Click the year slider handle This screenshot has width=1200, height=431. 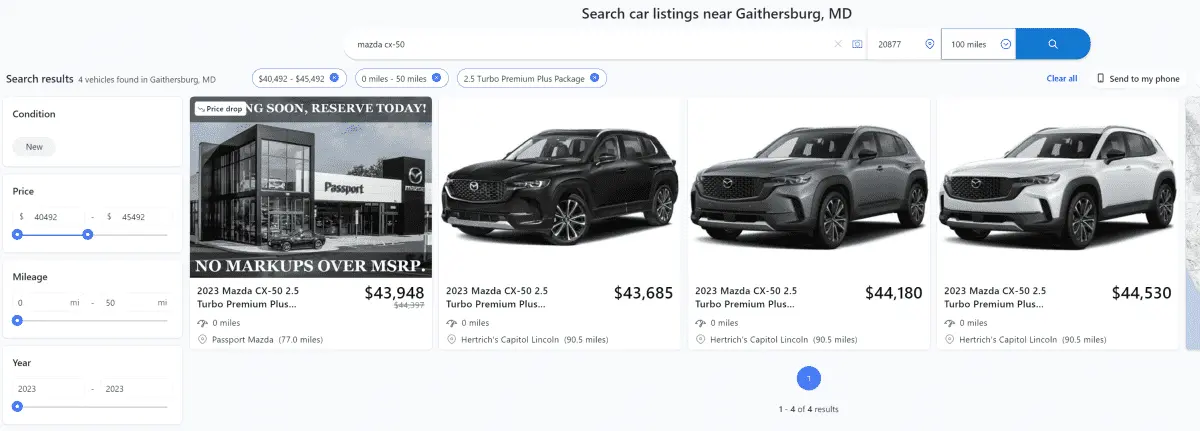pos(17,407)
